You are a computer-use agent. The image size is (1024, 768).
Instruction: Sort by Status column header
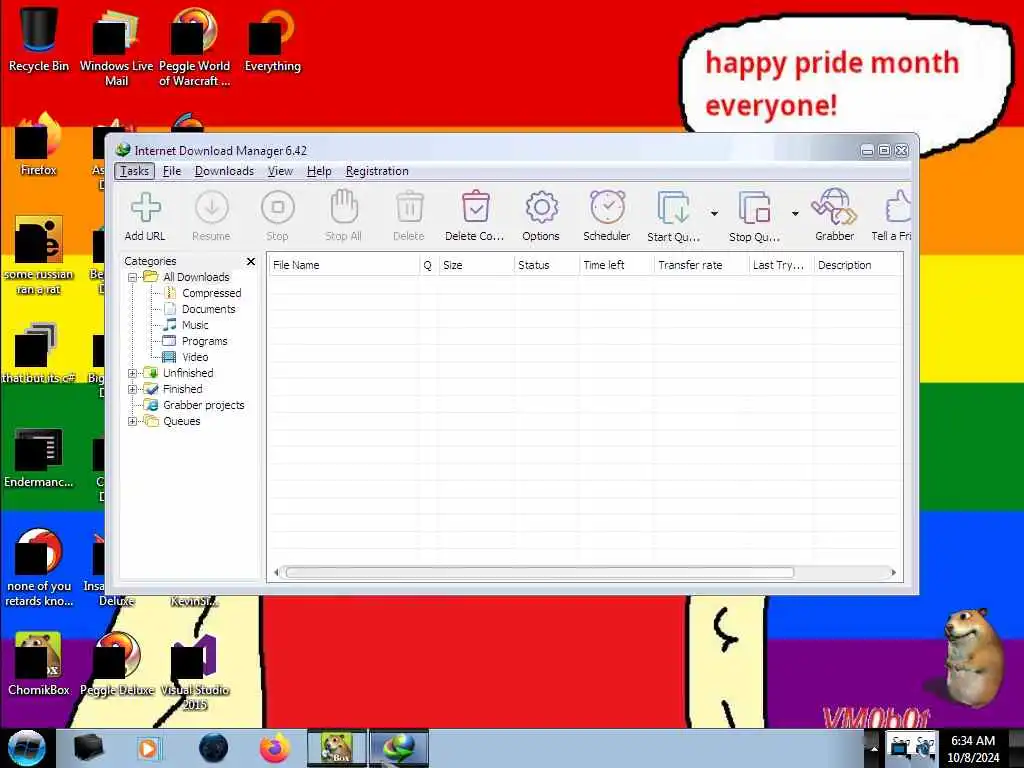546,265
